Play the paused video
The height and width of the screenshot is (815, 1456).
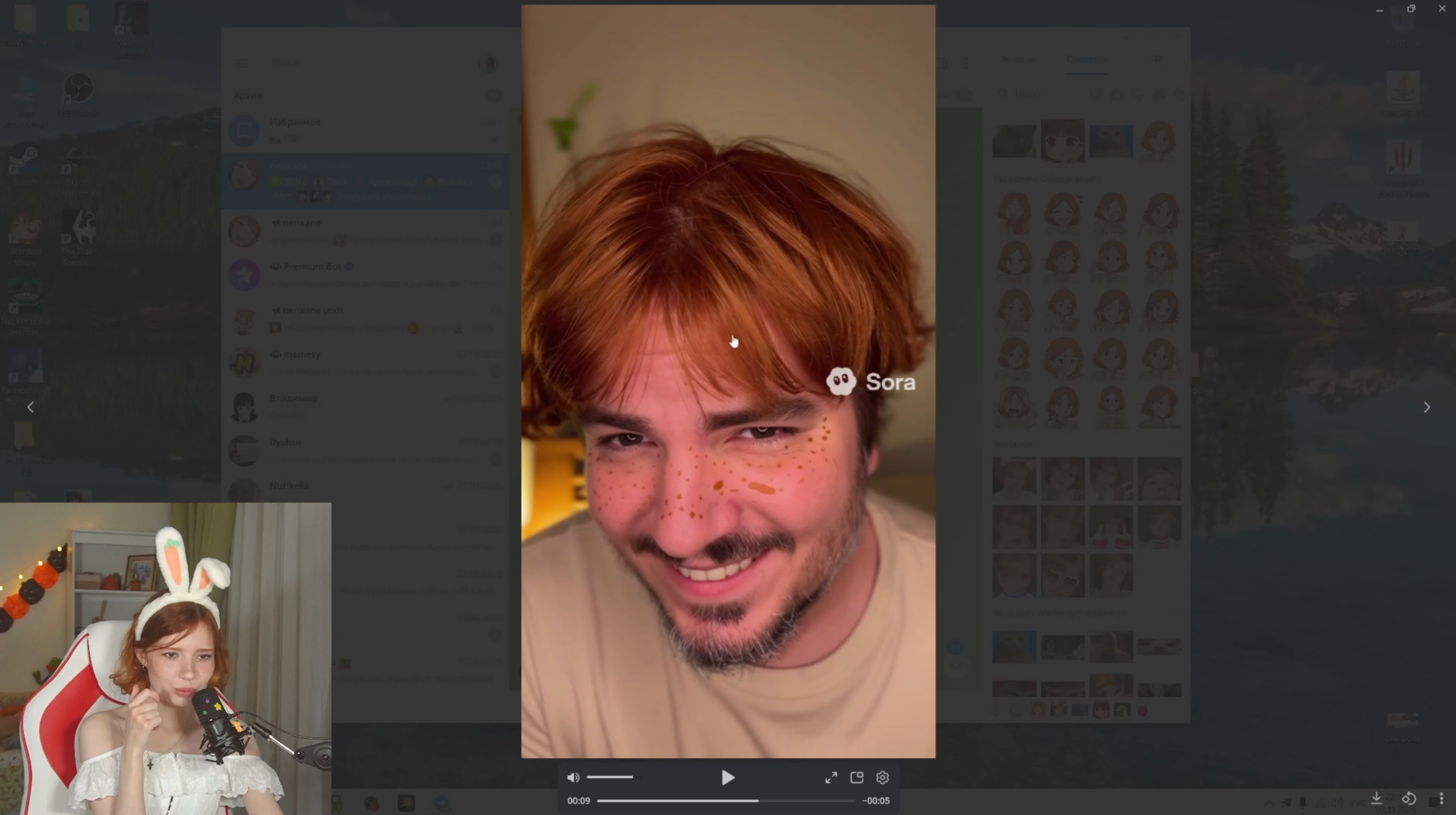pos(727,778)
